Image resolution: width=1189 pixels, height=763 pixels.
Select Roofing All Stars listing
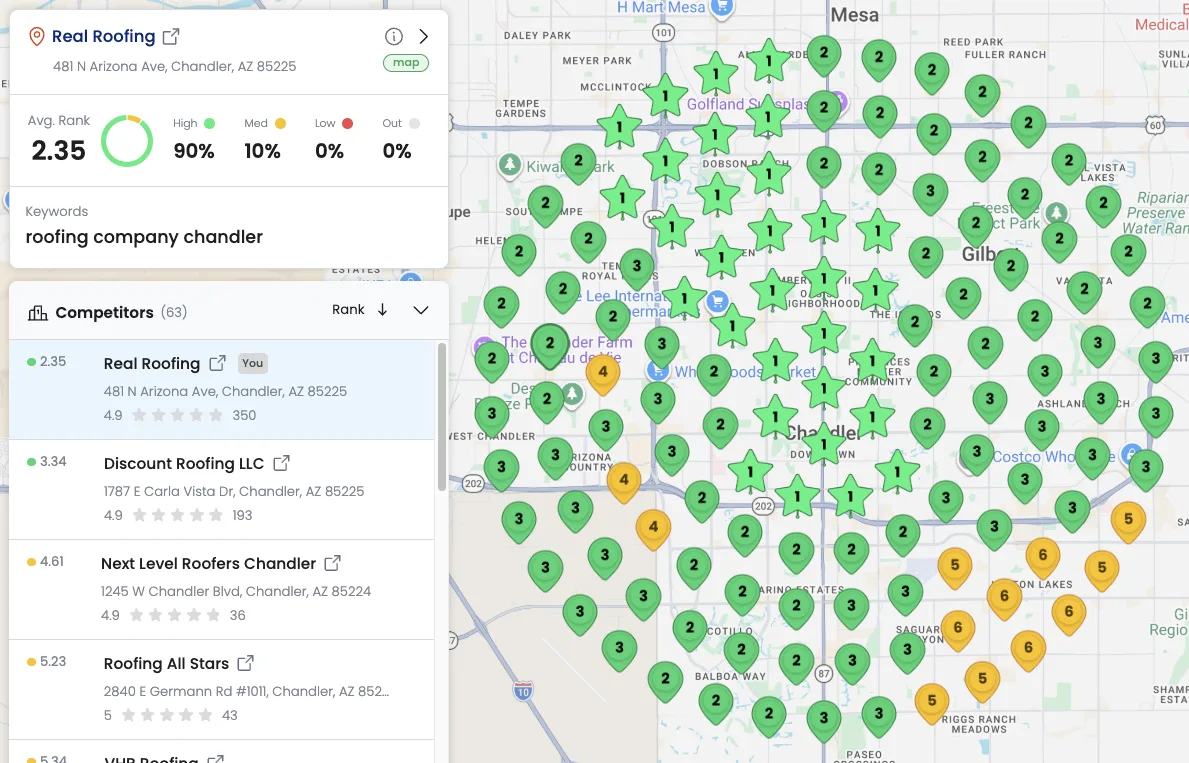[221, 689]
